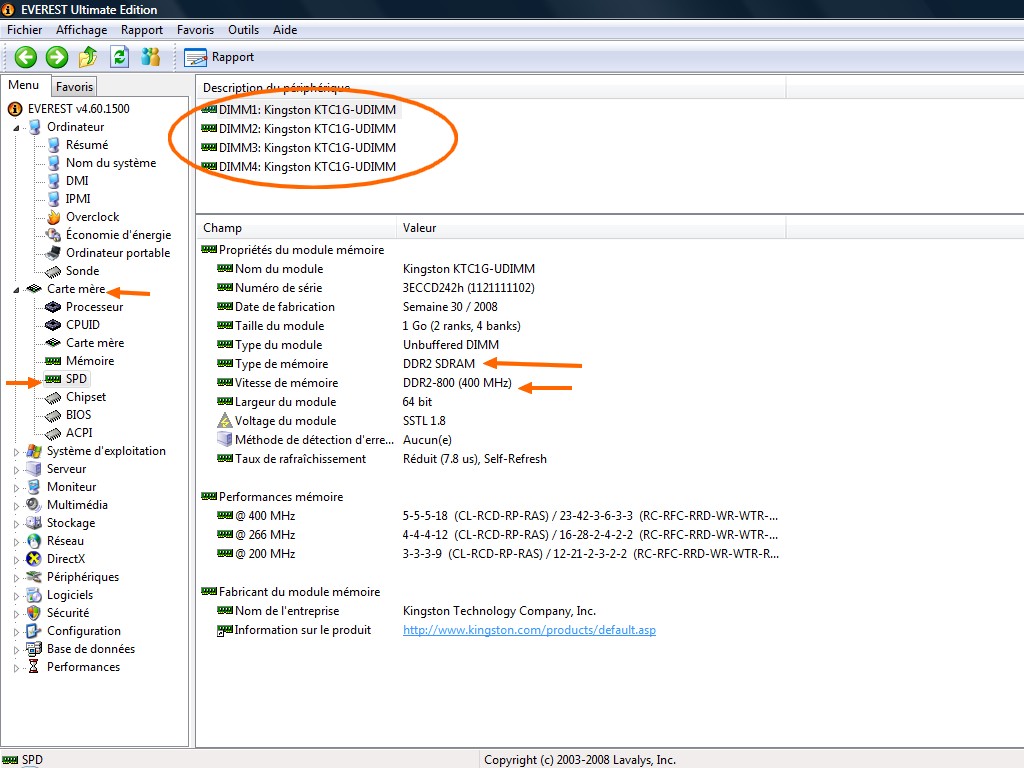This screenshot has width=1024, height=768.
Task: Click the Valeur column header
Action: (420, 228)
